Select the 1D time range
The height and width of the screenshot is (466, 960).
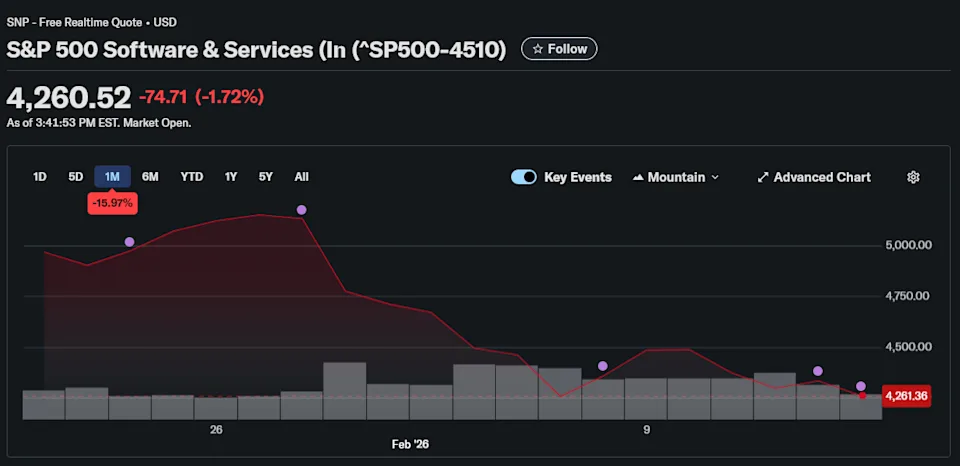pyautogui.click(x=40, y=177)
